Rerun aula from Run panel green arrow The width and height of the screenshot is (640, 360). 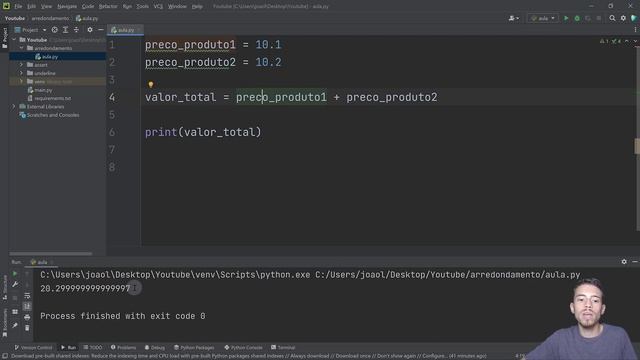click(15, 273)
